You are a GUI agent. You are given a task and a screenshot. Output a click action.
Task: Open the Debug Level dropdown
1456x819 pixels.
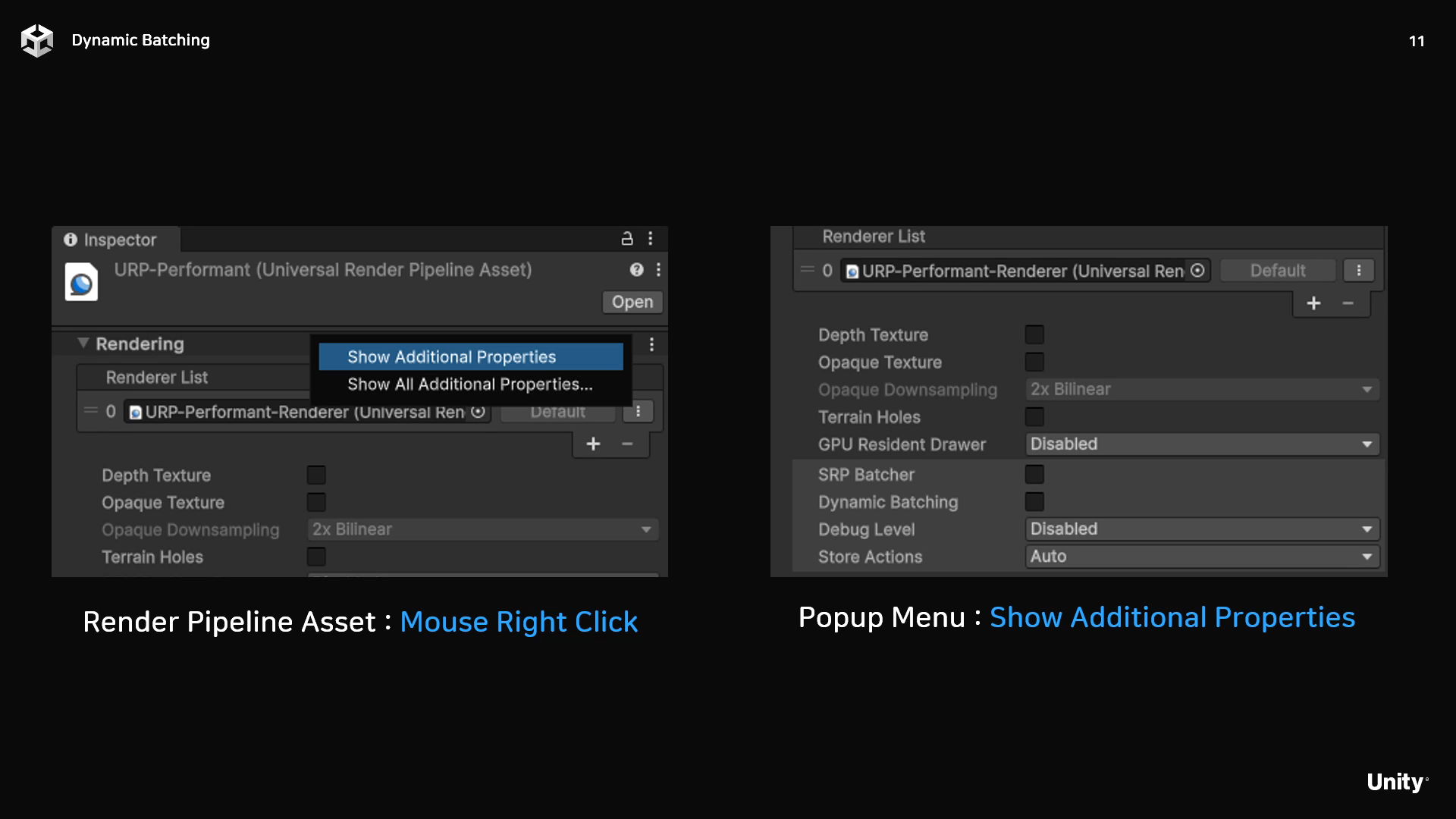click(1201, 529)
